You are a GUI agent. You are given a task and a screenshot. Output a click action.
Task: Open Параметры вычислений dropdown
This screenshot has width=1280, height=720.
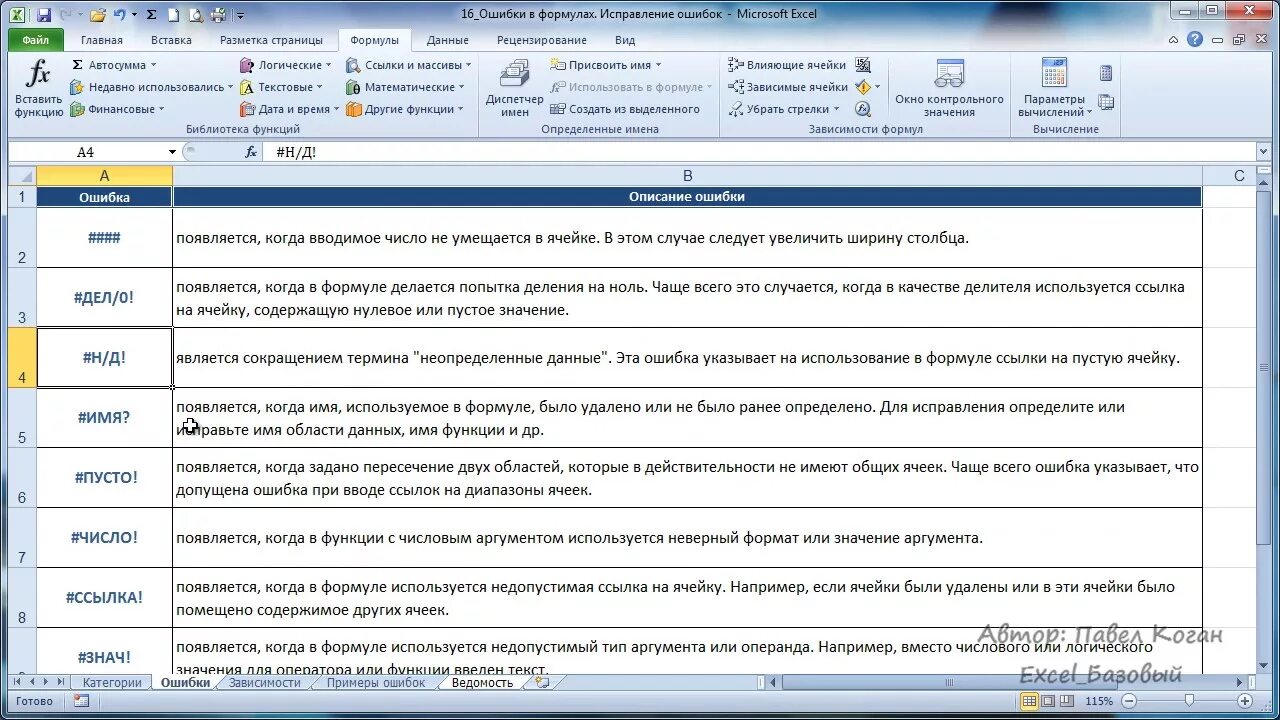(x=1054, y=88)
